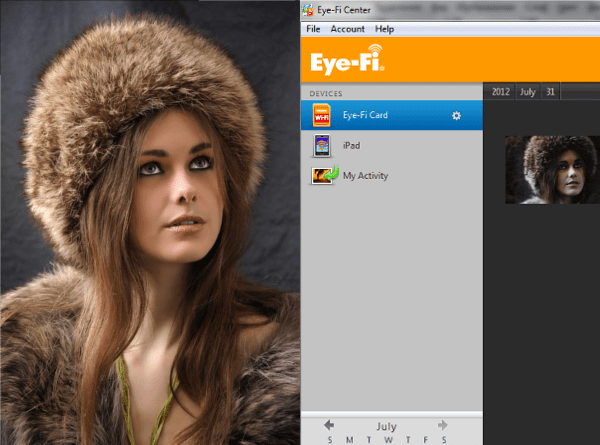This screenshot has height=445, width=600.
Task: Click the F weekday header in calendar
Action: point(424,440)
